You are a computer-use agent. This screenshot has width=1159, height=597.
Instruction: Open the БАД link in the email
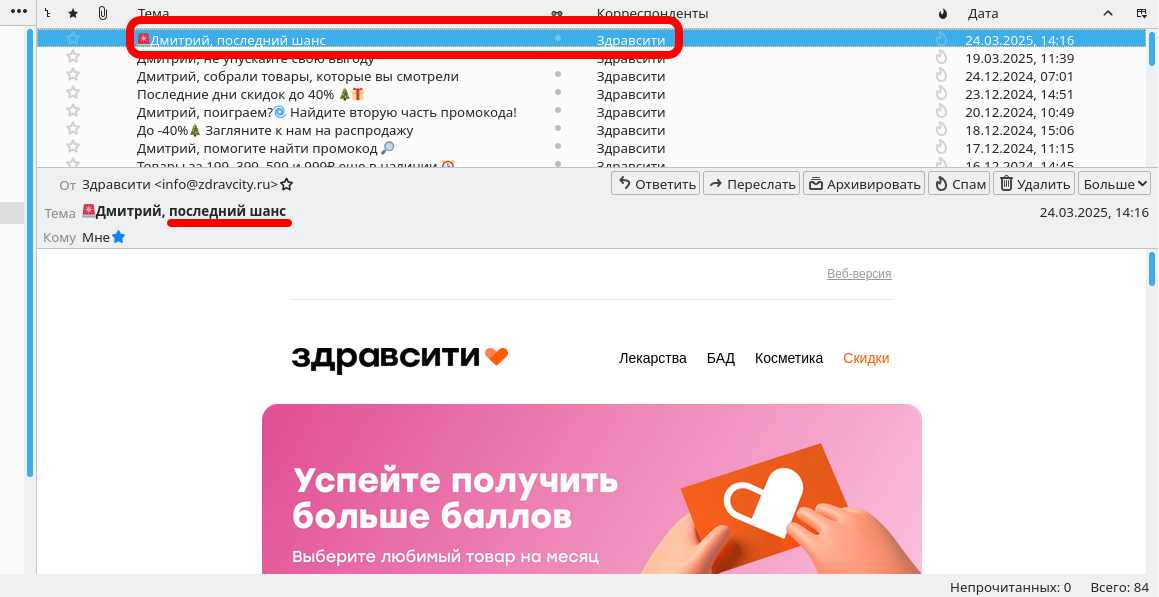click(x=721, y=358)
